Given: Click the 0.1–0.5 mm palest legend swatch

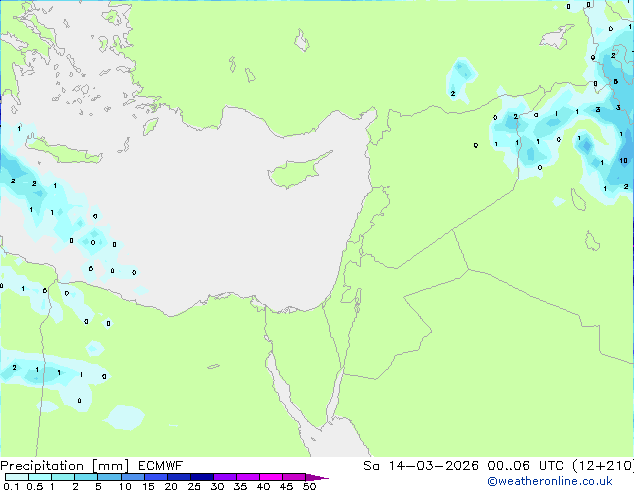Looking at the screenshot, I should tap(17, 477).
